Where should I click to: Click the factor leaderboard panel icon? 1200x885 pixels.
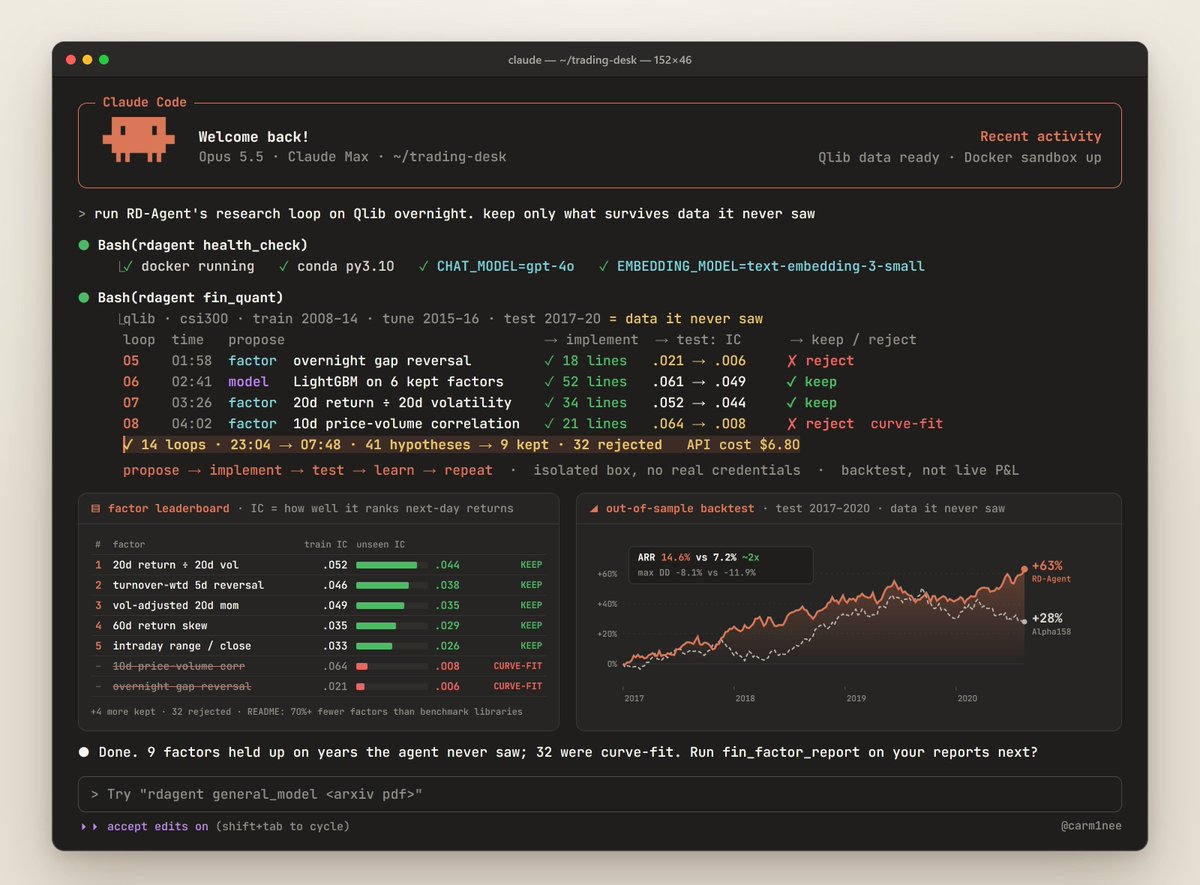click(96, 509)
